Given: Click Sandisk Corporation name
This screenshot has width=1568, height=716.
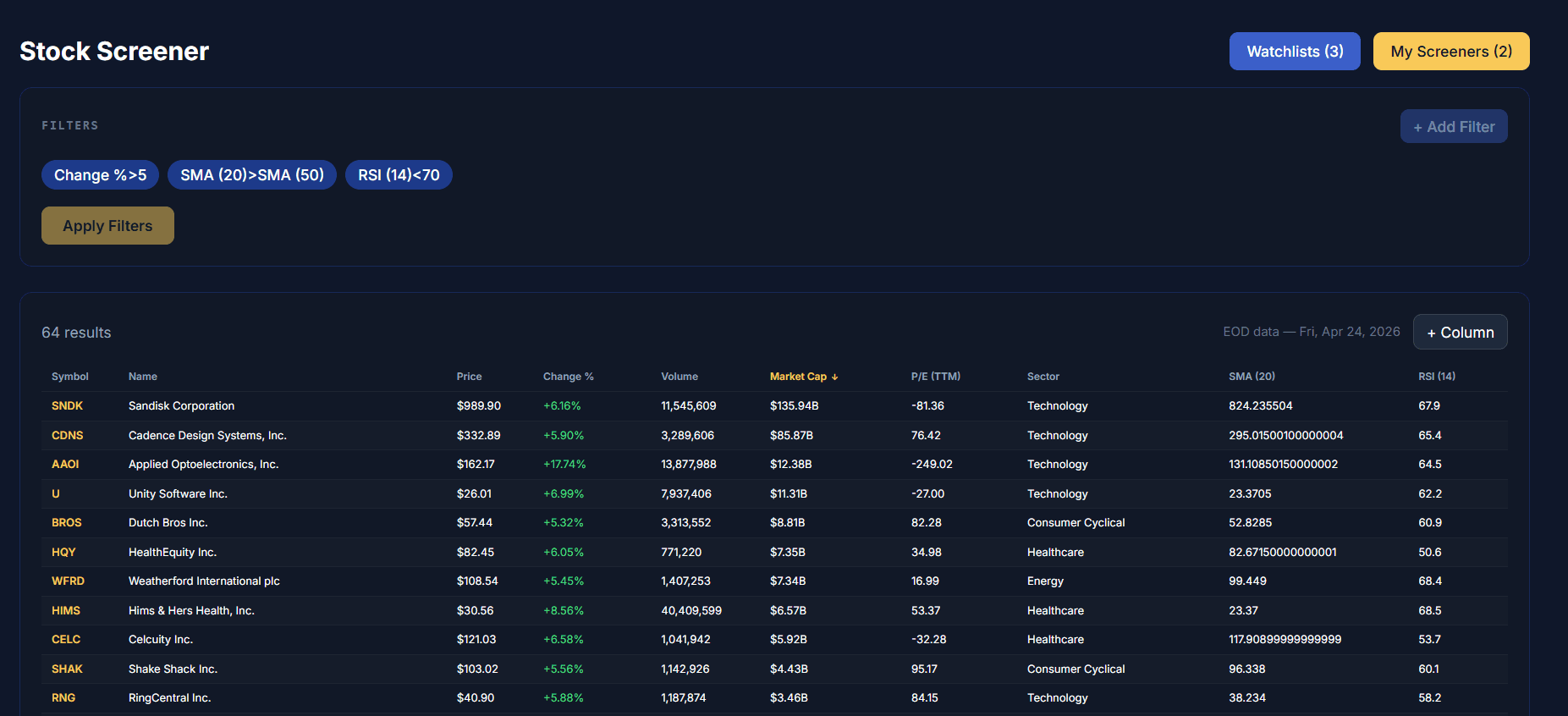Looking at the screenshot, I should (181, 406).
